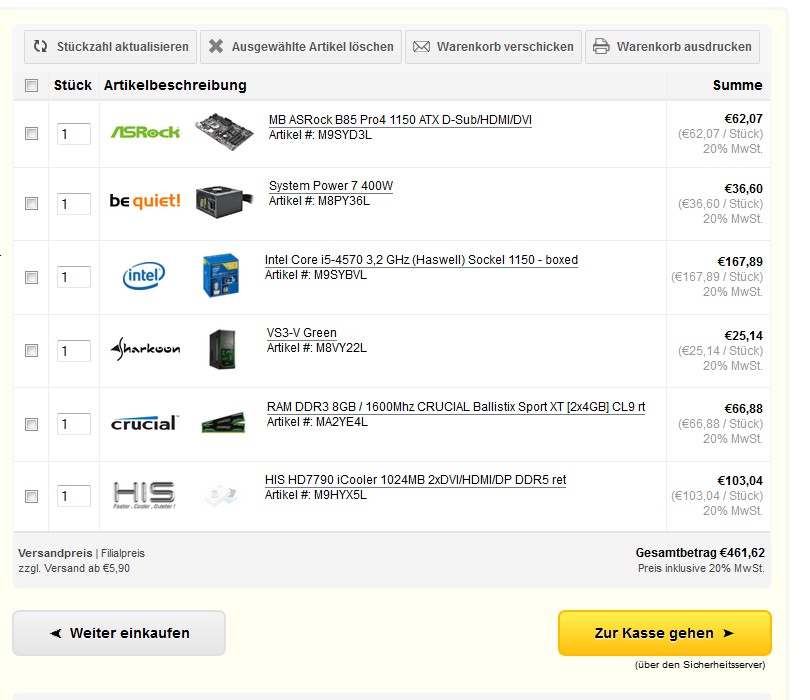Click article number M8PY36L text
Viewport: 810px width, 700px height.
(344, 201)
